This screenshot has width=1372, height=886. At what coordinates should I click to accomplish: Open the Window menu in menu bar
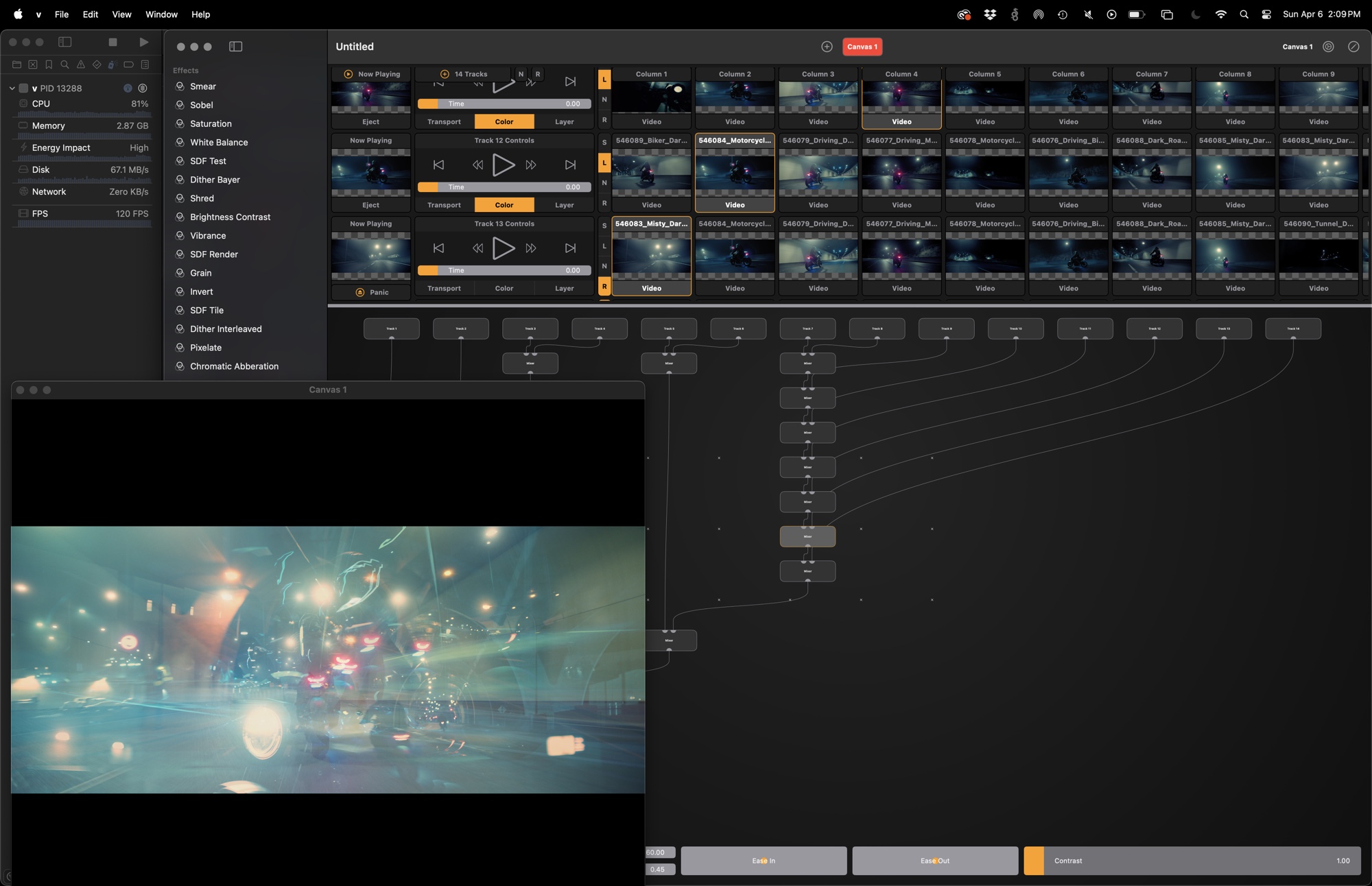tap(161, 14)
